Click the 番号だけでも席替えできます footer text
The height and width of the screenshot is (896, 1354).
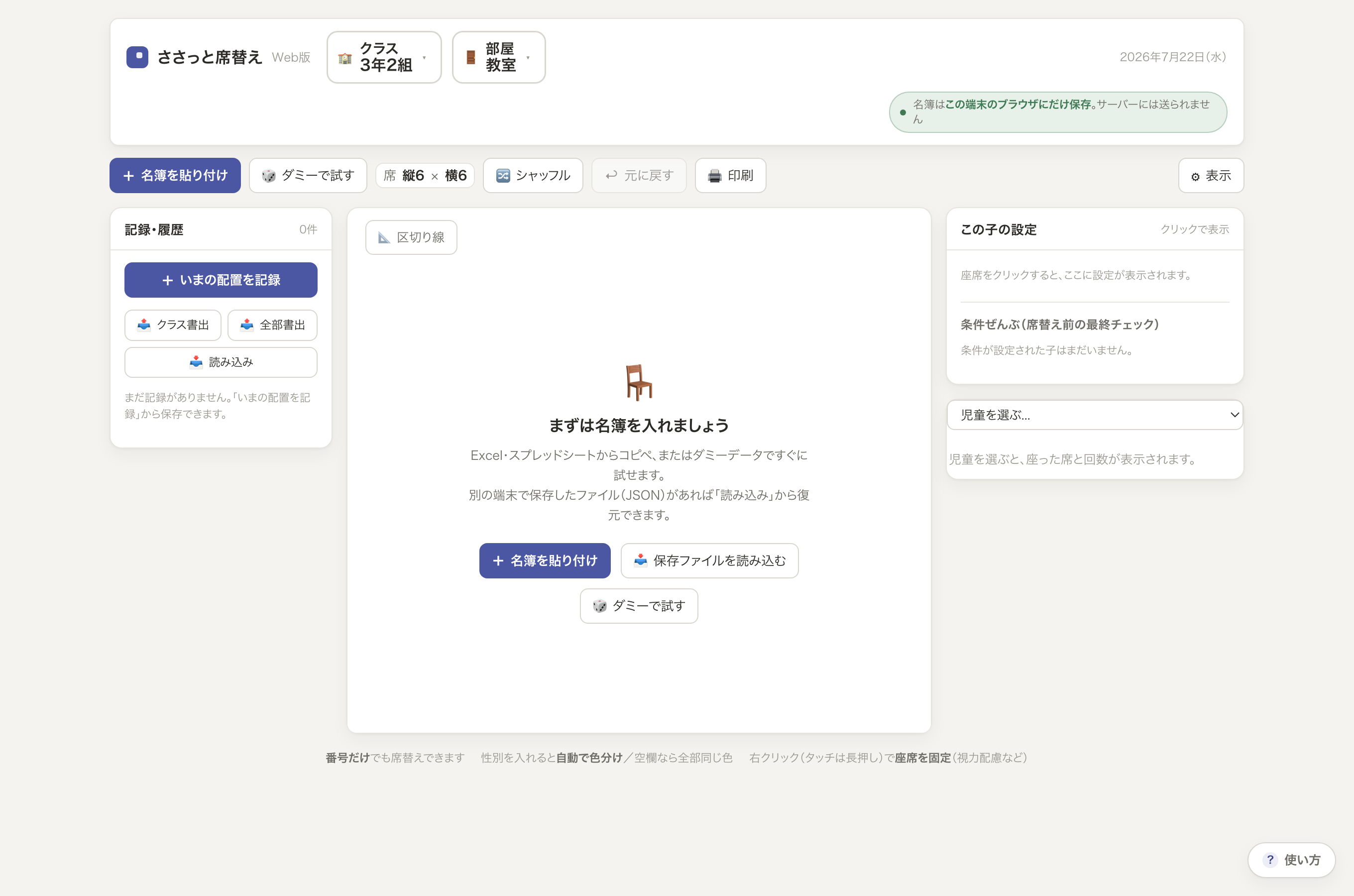tap(395, 758)
